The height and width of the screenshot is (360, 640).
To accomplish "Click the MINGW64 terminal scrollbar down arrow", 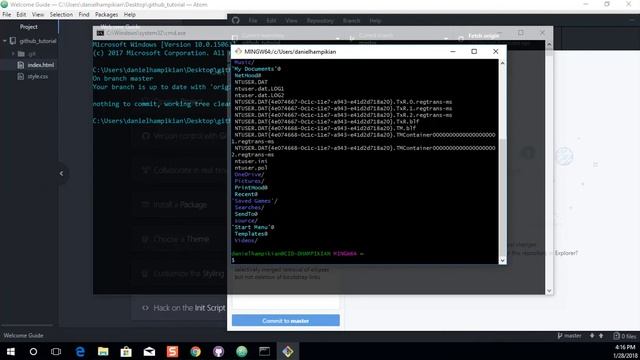I will pos(502,260).
